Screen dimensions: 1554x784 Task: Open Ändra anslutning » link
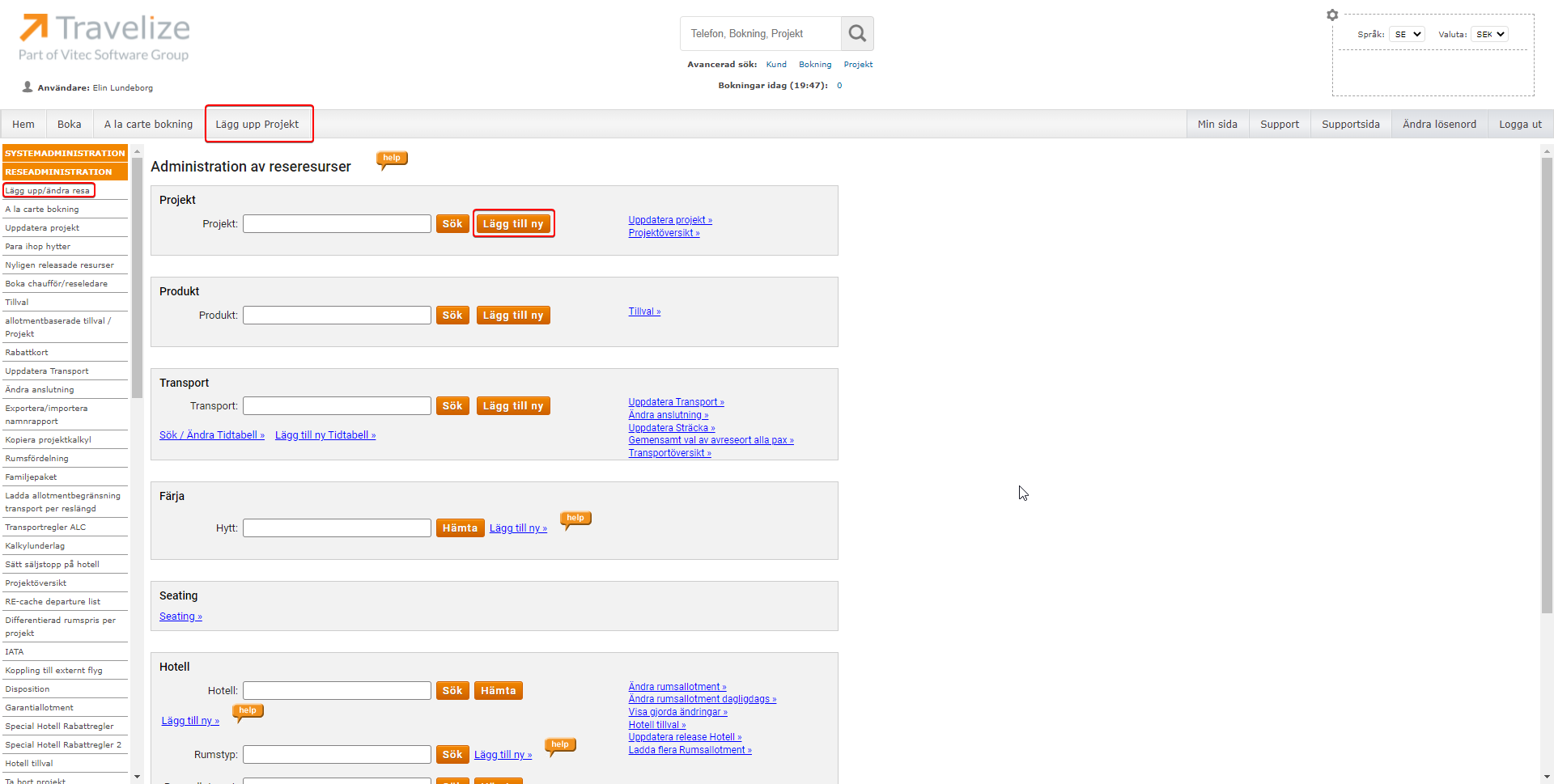(668, 415)
